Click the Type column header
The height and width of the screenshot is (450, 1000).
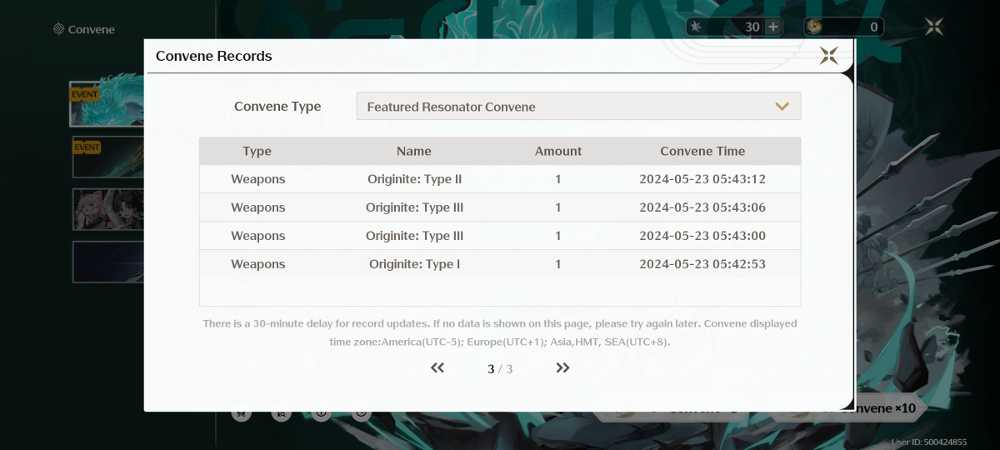[257, 151]
